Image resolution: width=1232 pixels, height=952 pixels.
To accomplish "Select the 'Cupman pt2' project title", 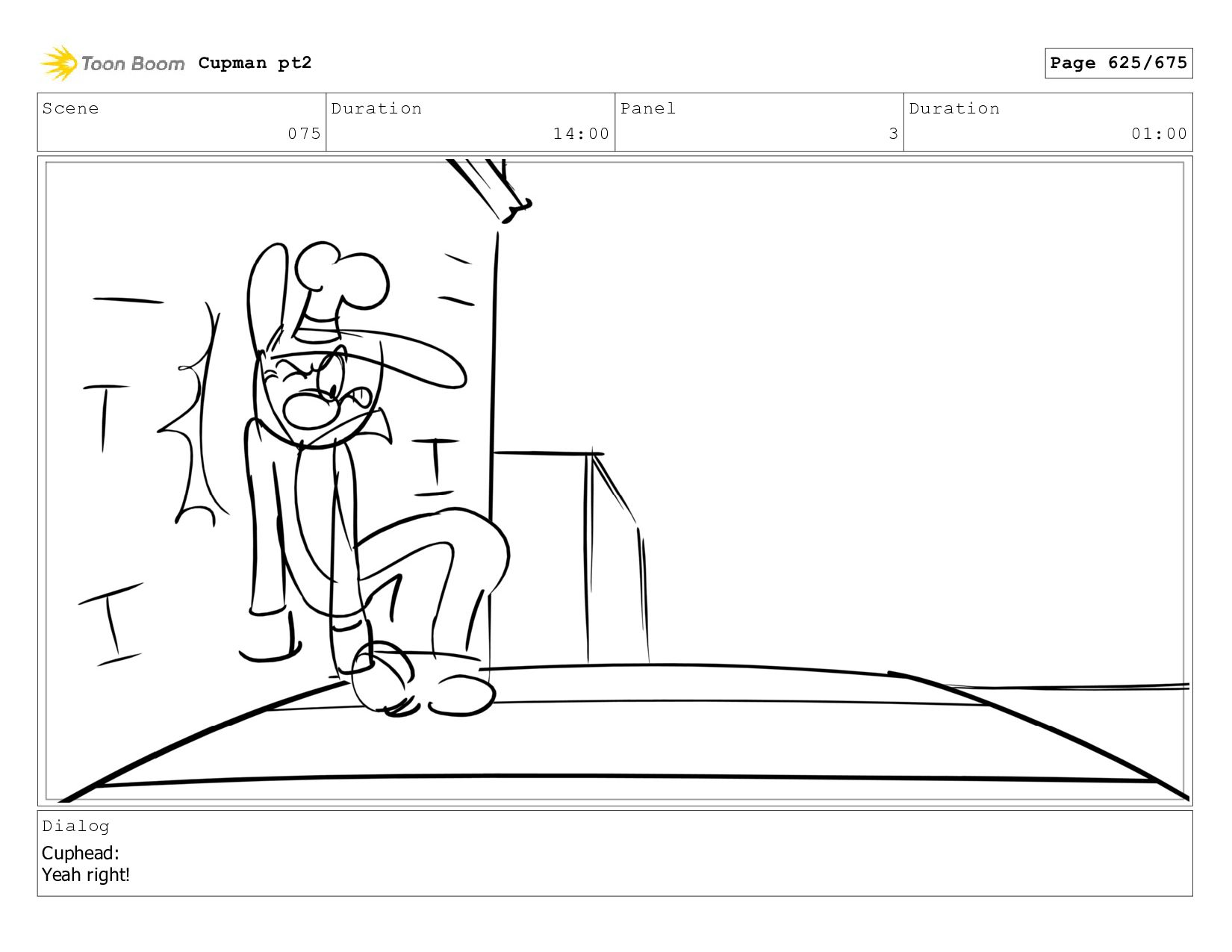I will coord(255,63).
